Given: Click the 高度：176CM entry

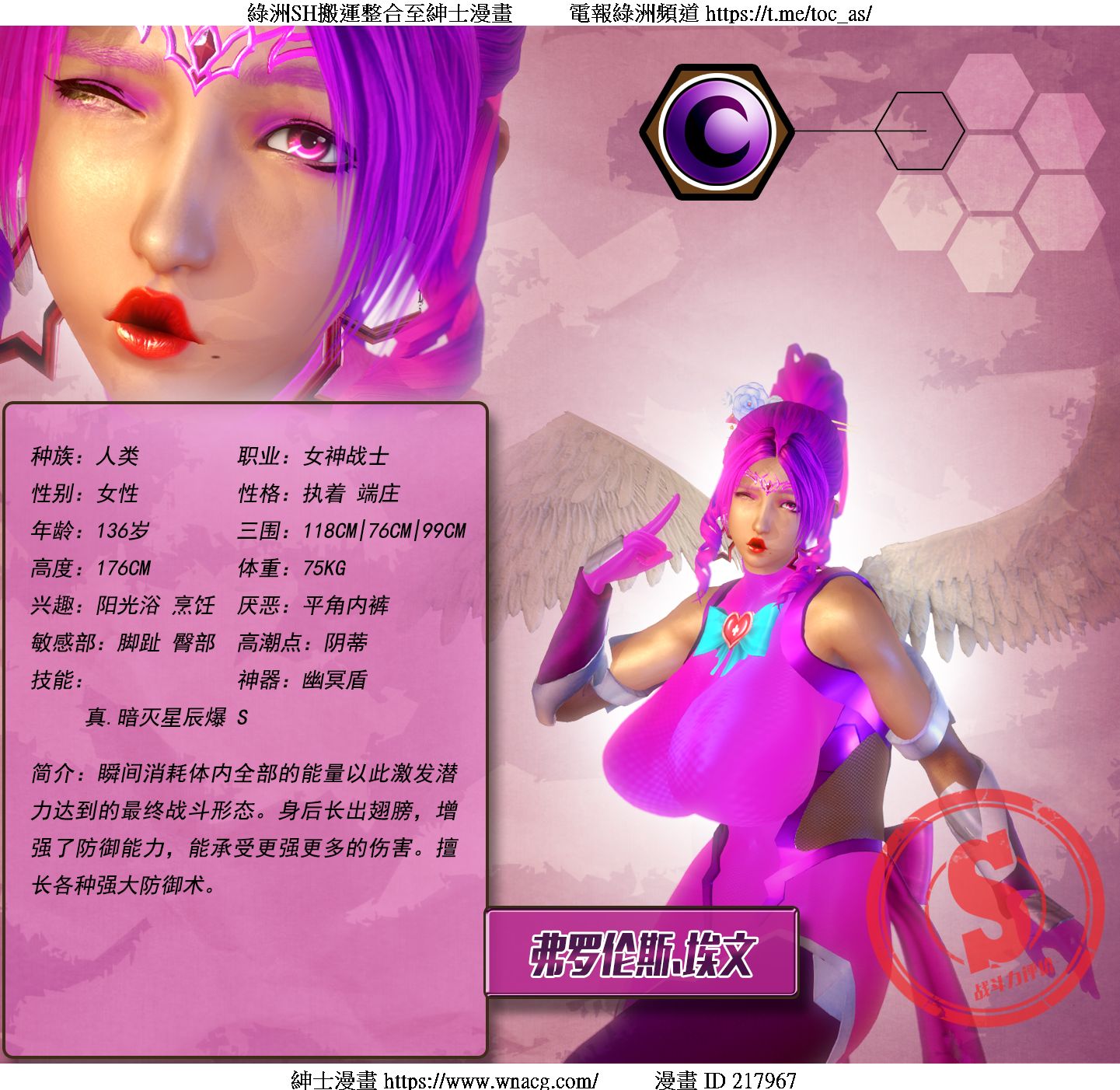Looking at the screenshot, I should [91, 568].
